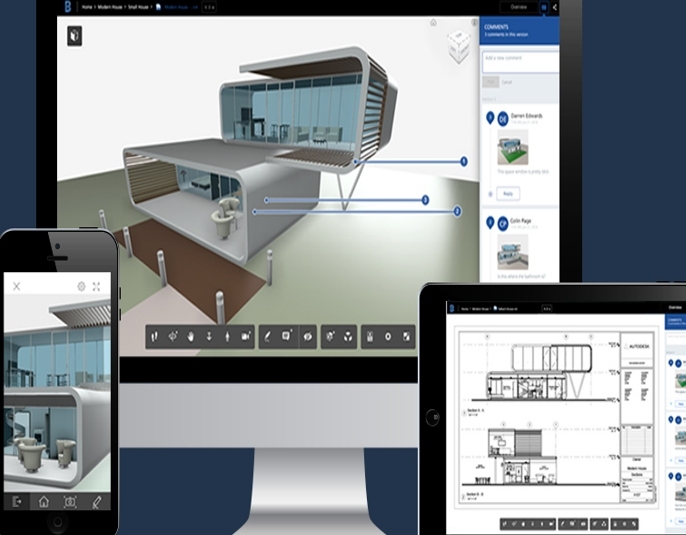Collapse the comments side panel arrow
Viewport: 686px width, 535px height.
[x=555, y=7]
